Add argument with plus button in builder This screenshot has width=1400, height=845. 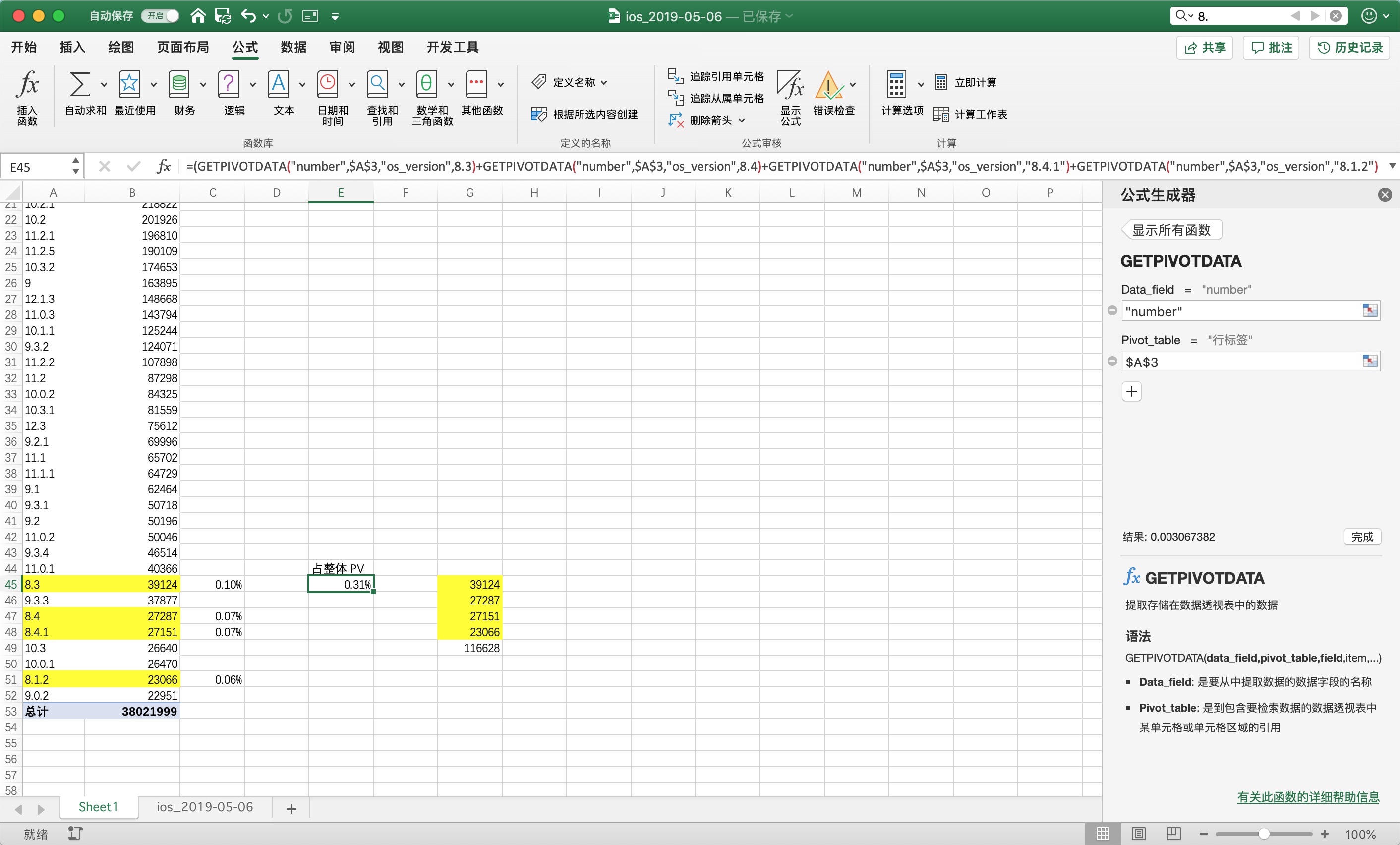point(1131,391)
